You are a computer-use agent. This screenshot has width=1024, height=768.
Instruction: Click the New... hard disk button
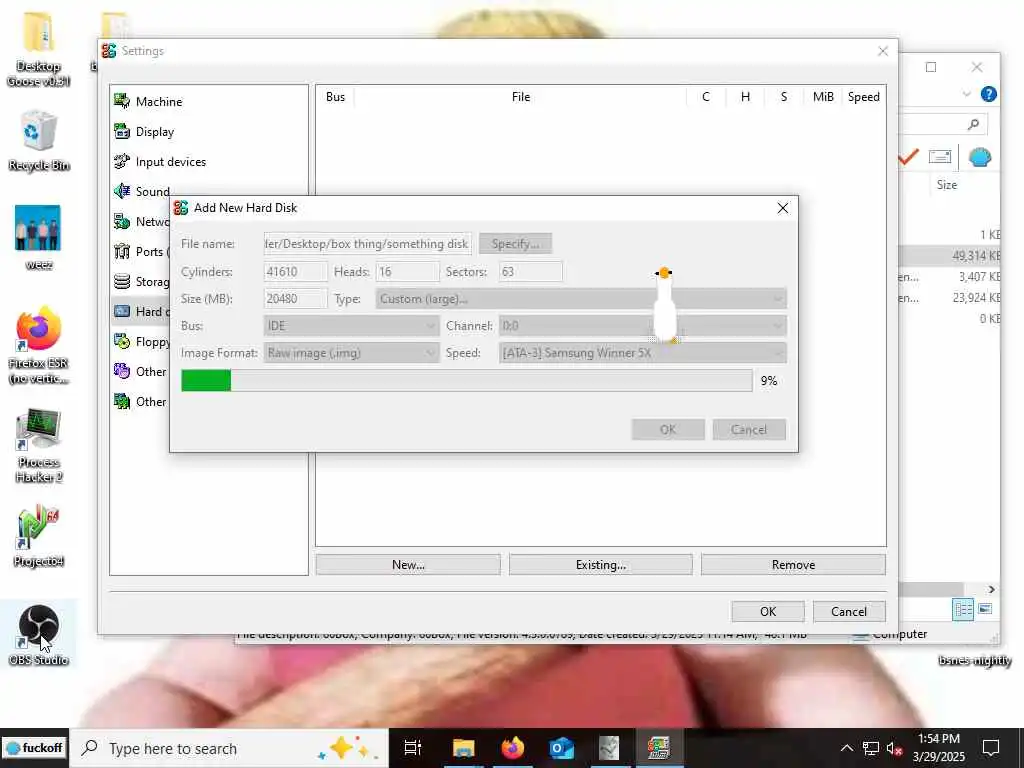click(x=408, y=565)
